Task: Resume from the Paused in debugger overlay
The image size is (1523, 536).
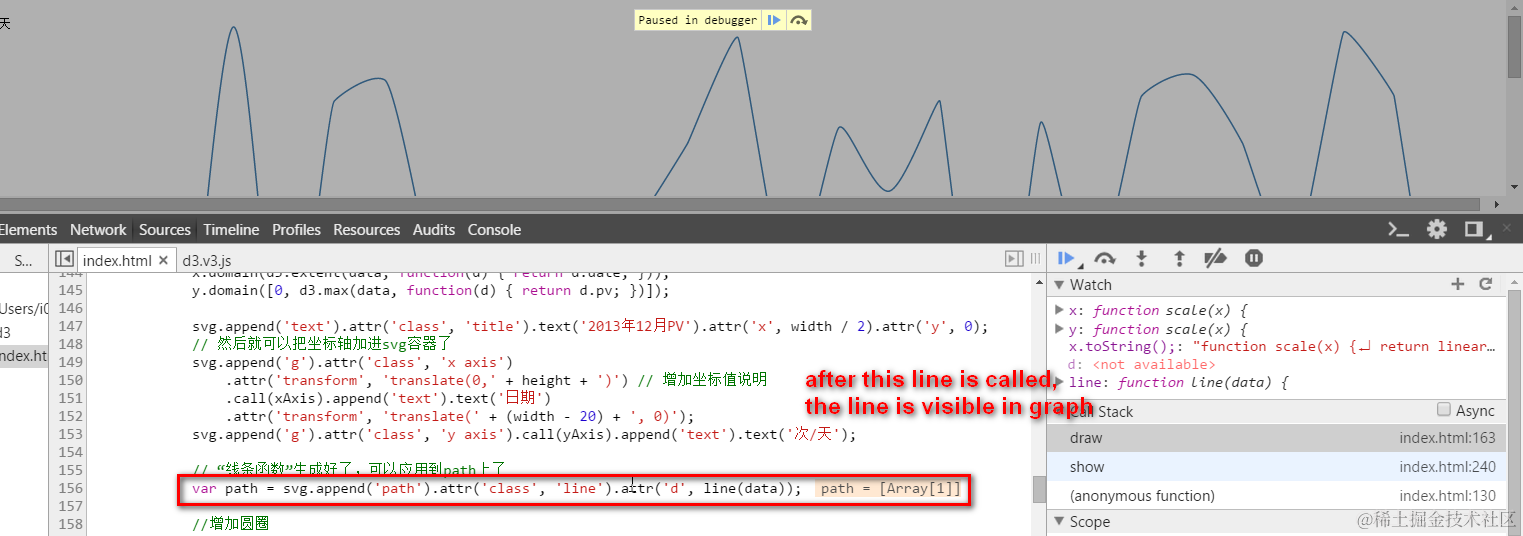Action: click(774, 20)
